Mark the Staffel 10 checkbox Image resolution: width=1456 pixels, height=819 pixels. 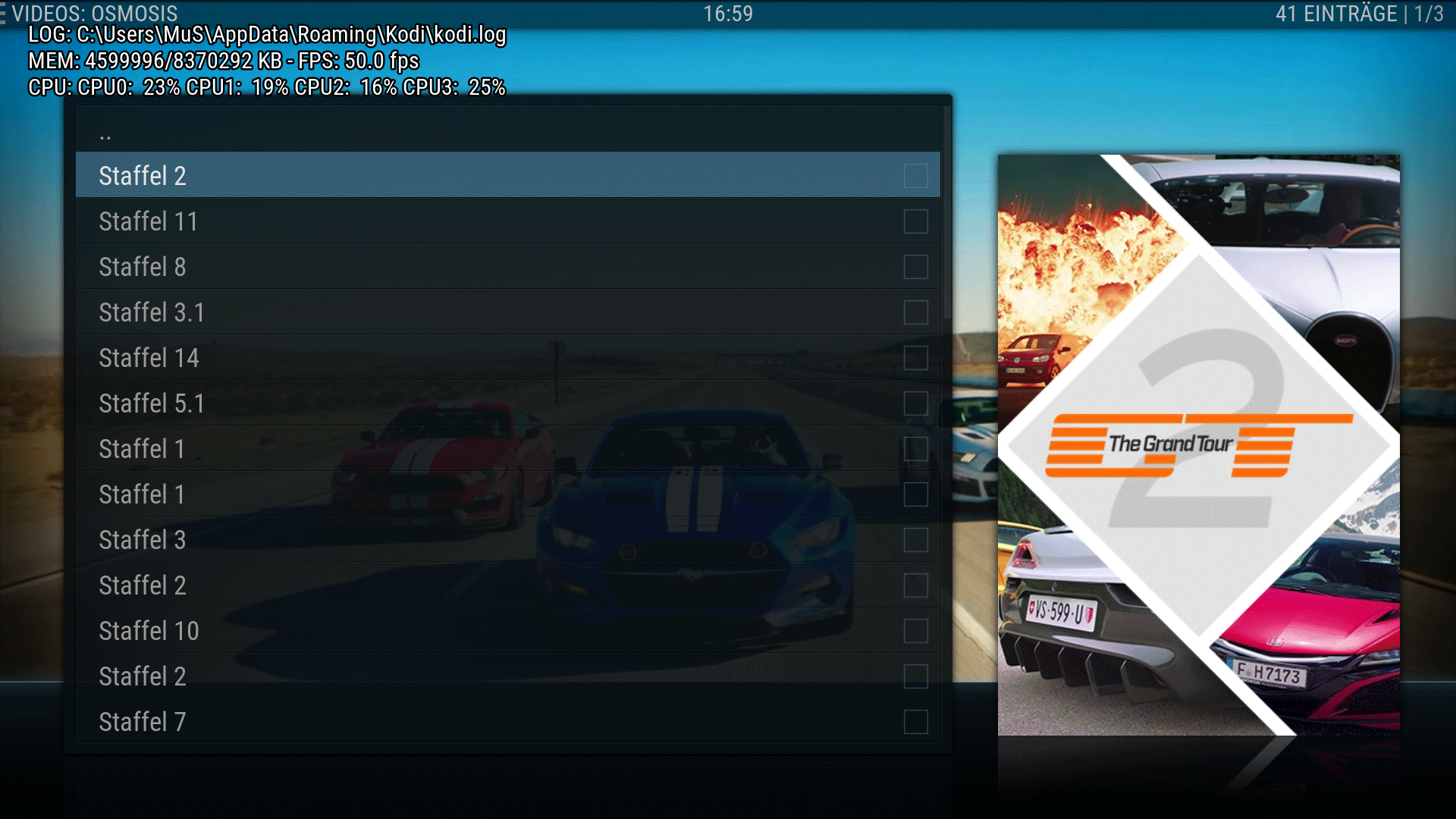pyautogui.click(x=916, y=631)
